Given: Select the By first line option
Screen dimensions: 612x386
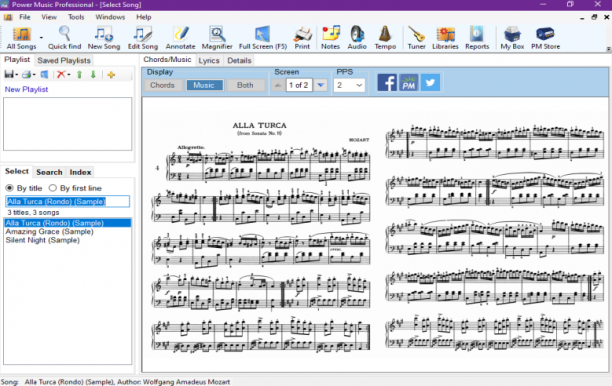Looking at the screenshot, I should (75, 188).
